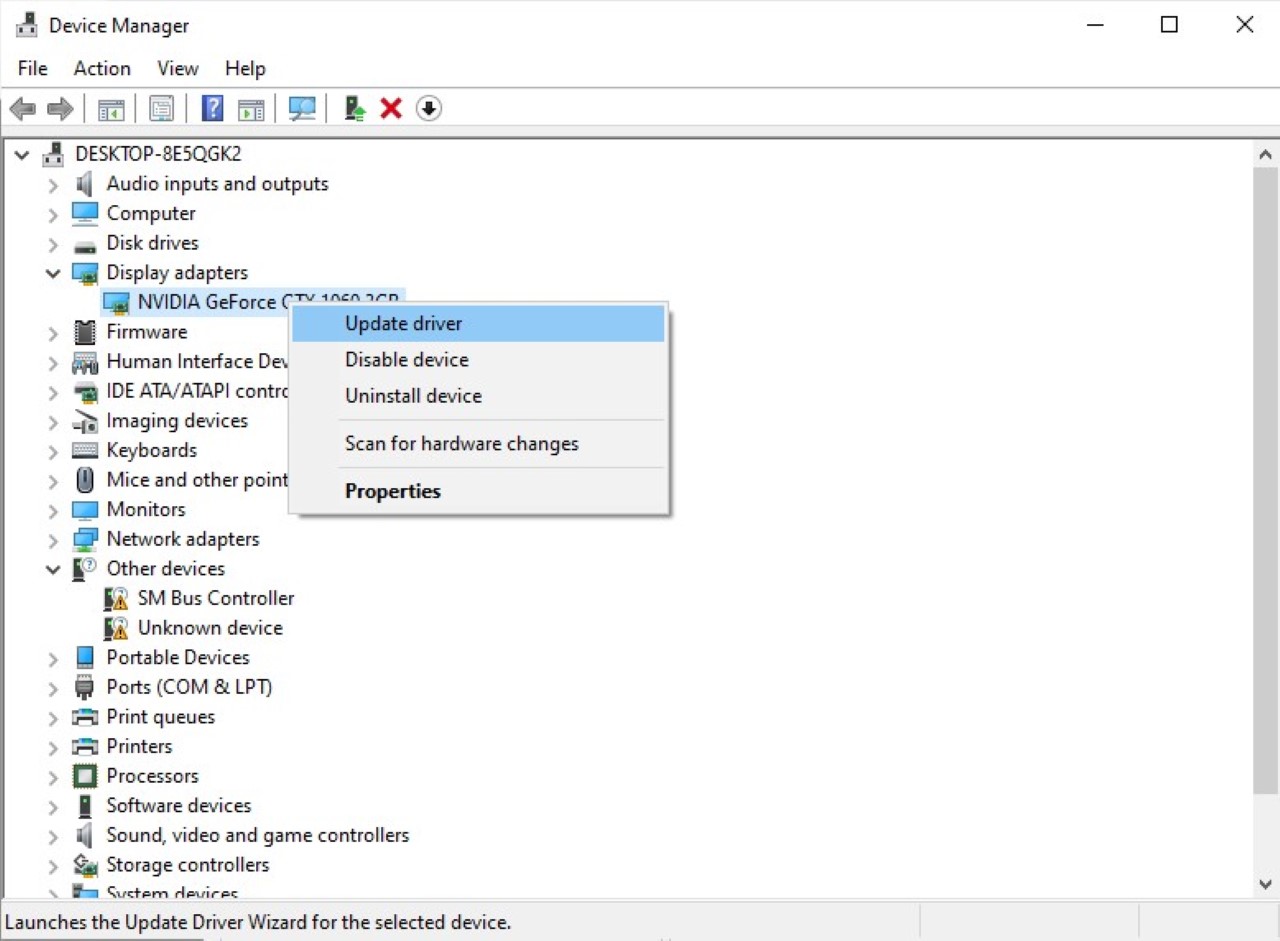Click the scrollbar down arrow
Image resolution: width=1280 pixels, height=941 pixels.
pyautogui.click(x=1264, y=884)
